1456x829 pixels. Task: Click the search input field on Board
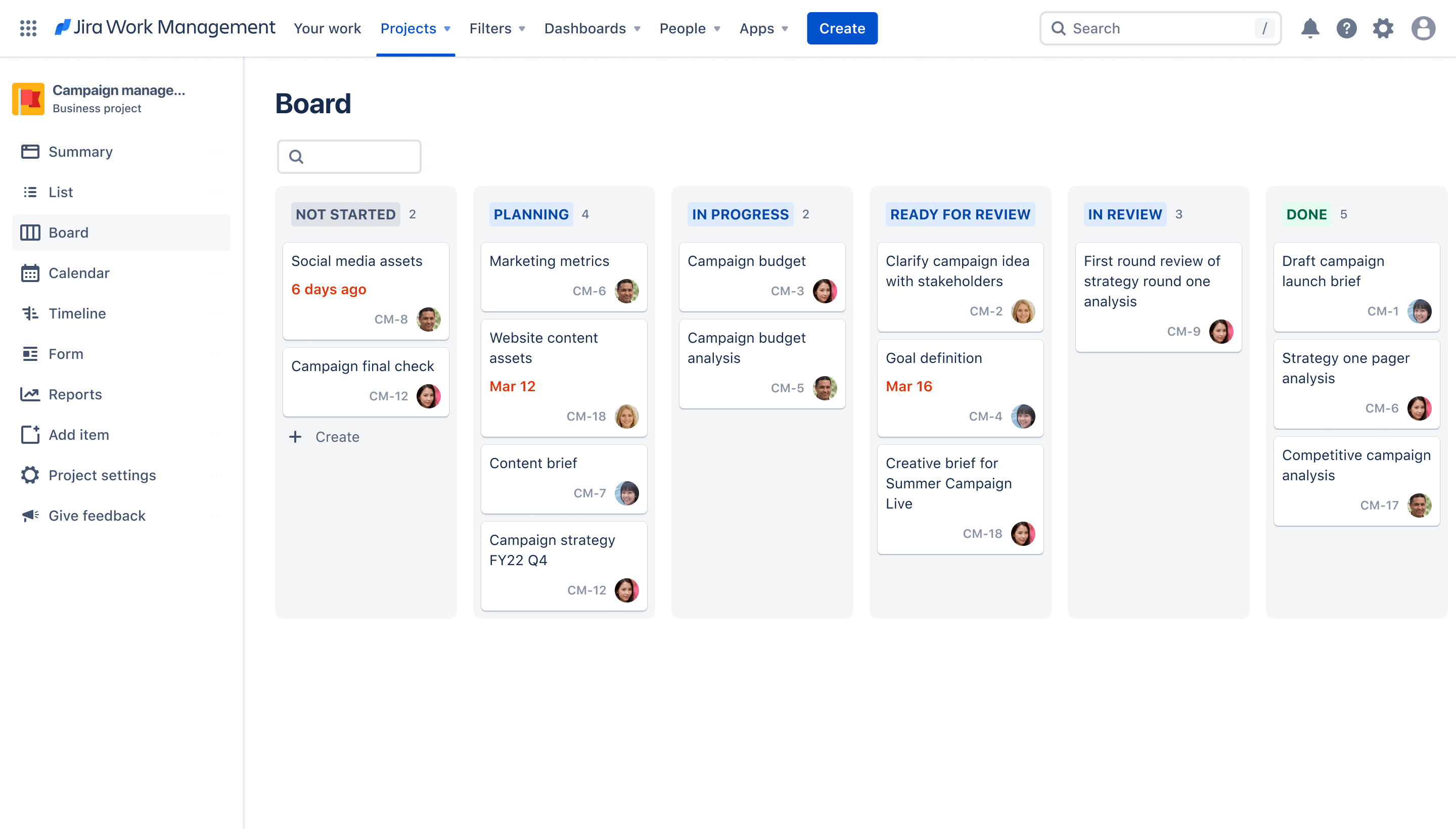[x=349, y=157]
